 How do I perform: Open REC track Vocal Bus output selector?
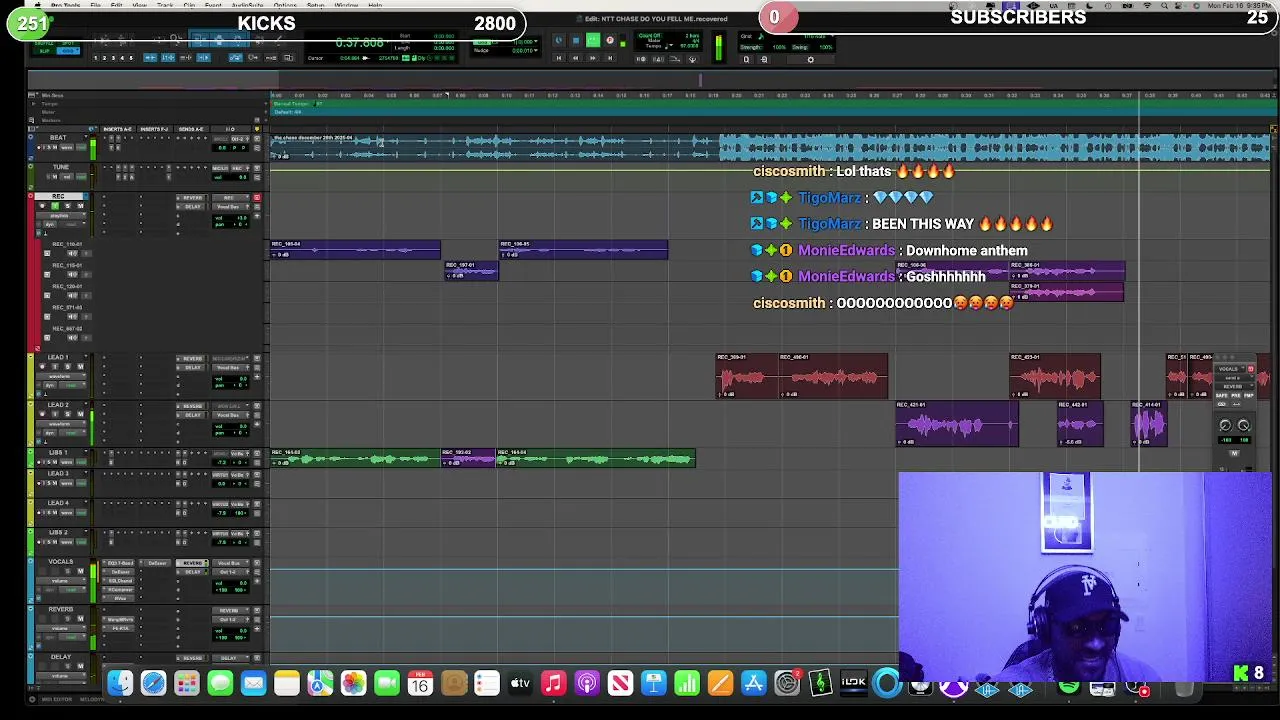[232, 206]
